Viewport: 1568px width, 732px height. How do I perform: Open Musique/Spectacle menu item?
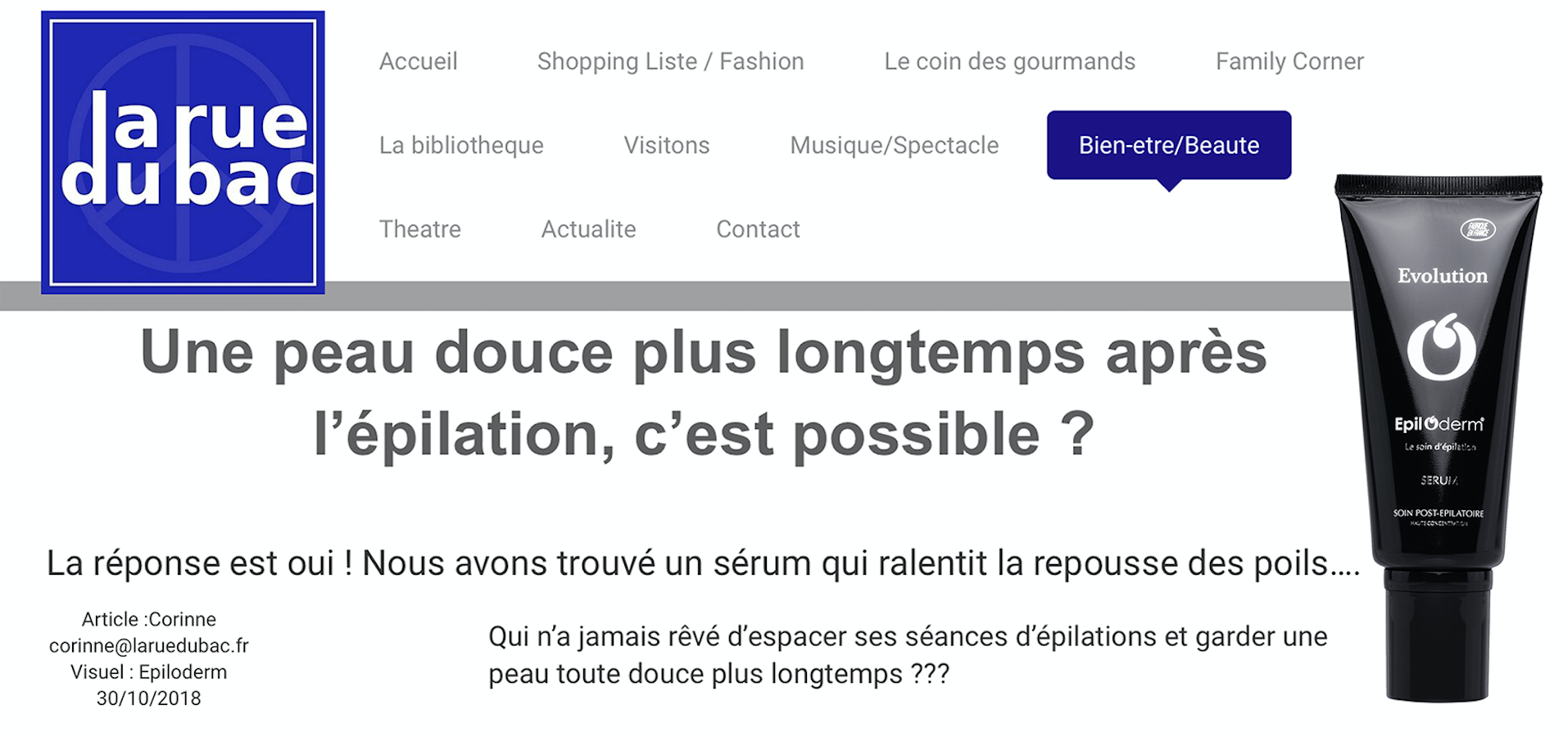tap(894, 145)
